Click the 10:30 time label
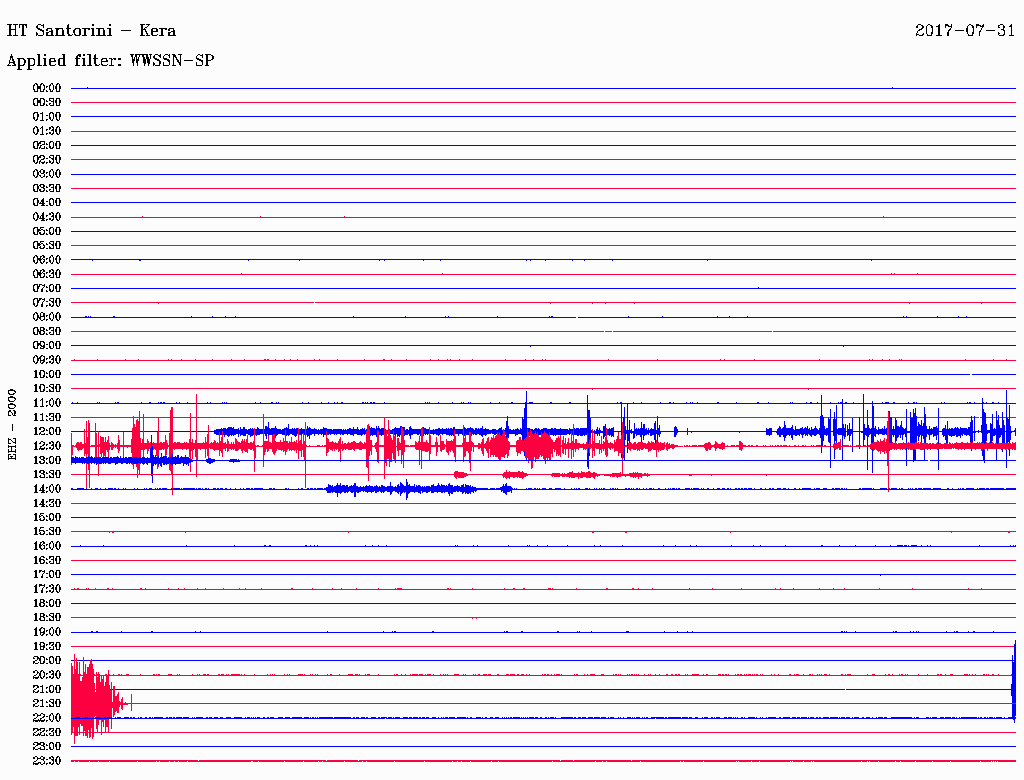Image resolution: width=1024 pixels, height=780 pixels. pyautogui.click(x=47, y=389)
